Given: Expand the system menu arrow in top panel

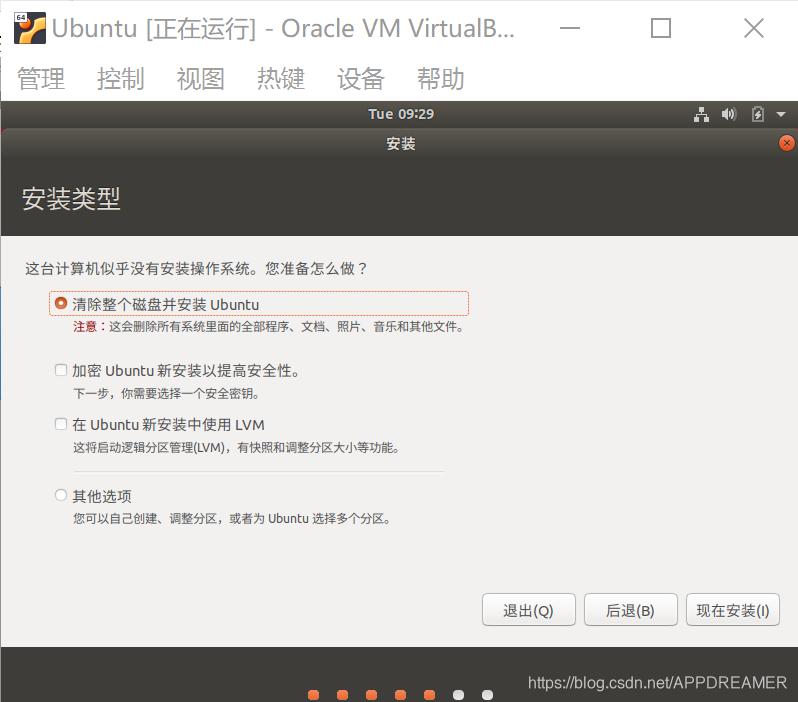Looking at the screenshot, I should click(x=781, y=115).
